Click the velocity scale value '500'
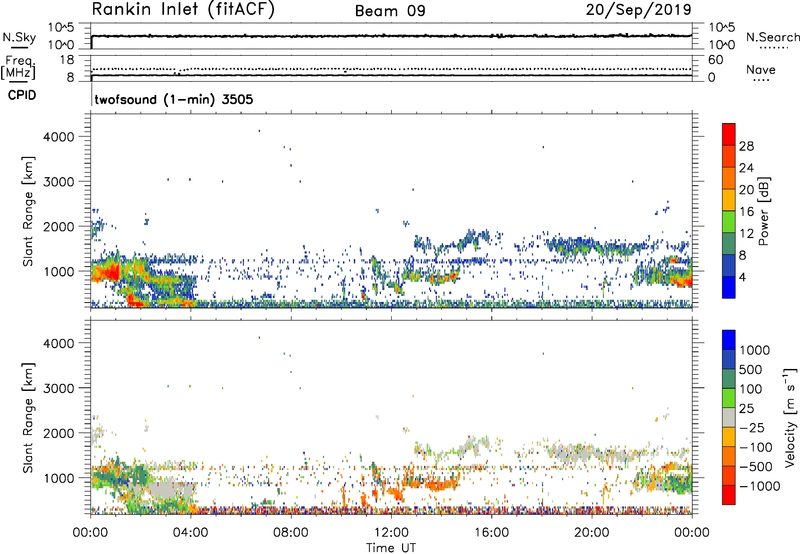The height and width of the screenshot is (554, 800). point(752,370)
